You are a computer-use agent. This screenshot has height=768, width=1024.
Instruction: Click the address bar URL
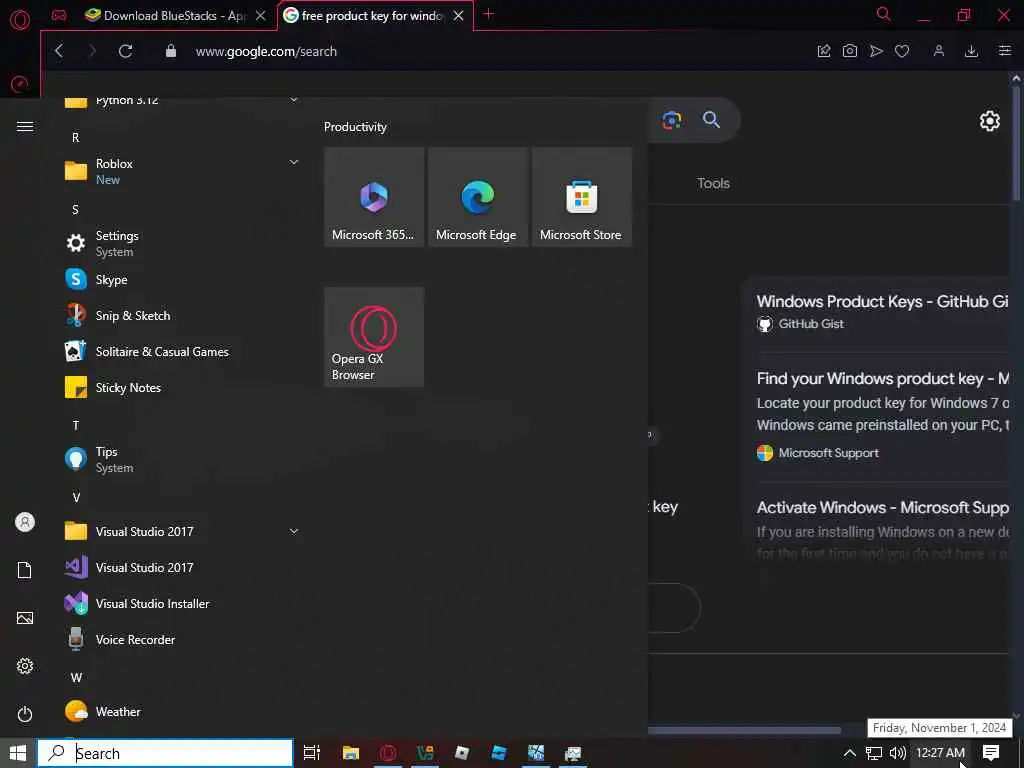[266, 52]
